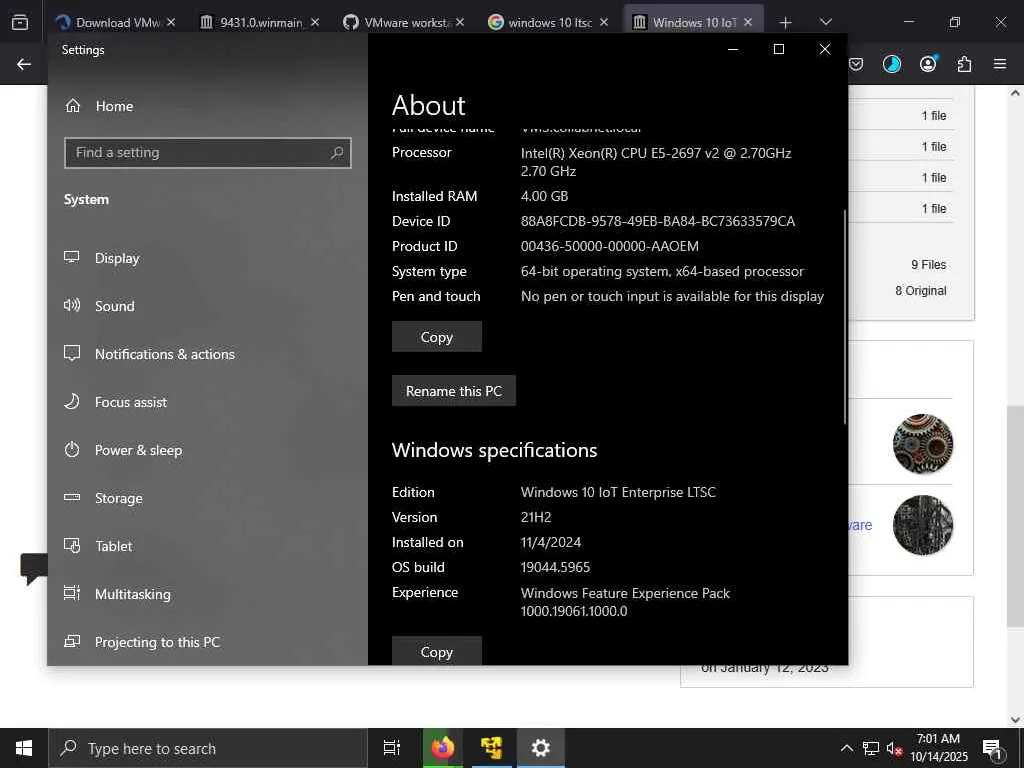The image size is (1024, 768).
Task: Open the Home page in Settings
Action: [99, 106]
